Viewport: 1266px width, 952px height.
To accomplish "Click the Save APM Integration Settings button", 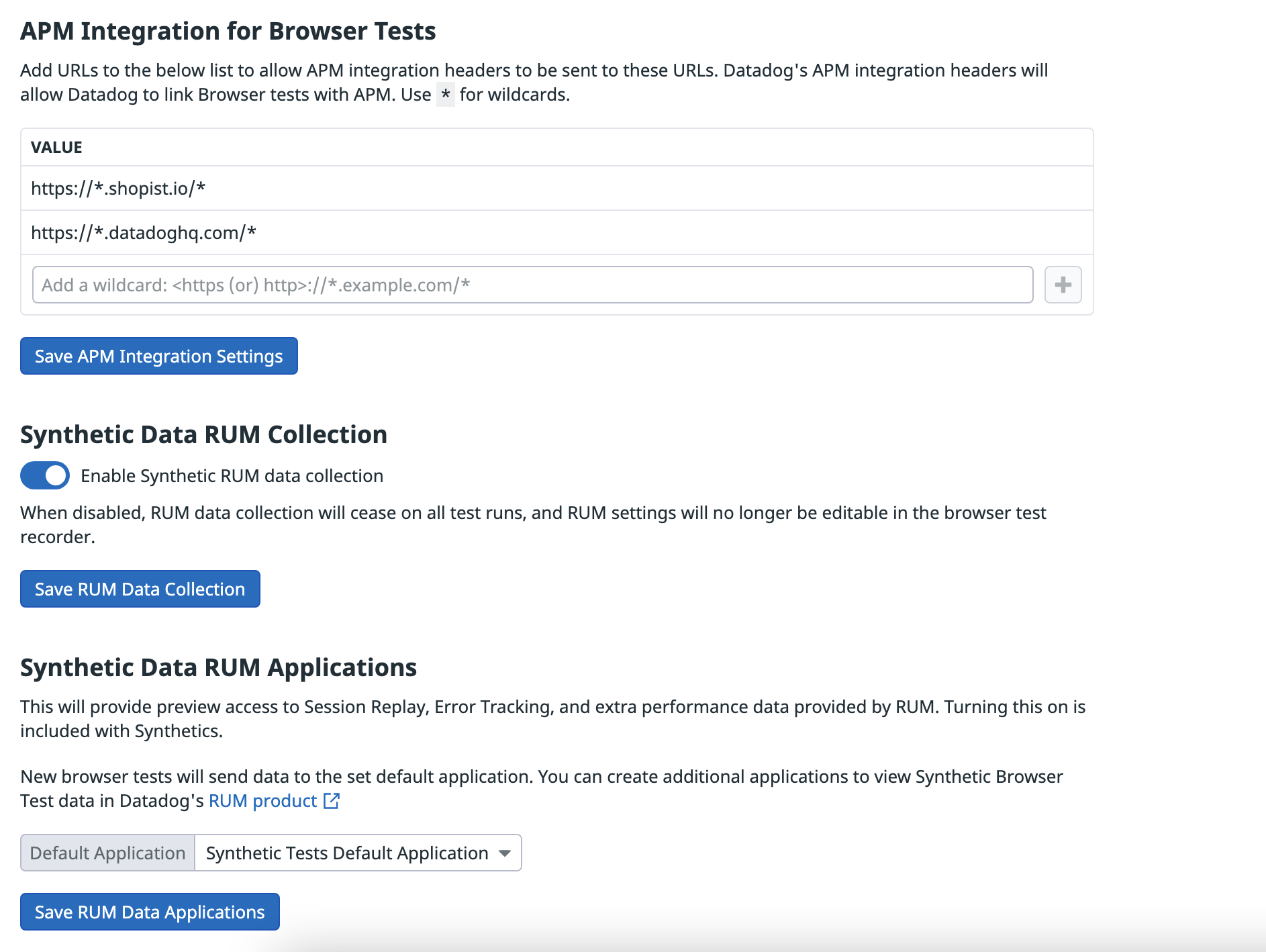I will coord(159,356).
